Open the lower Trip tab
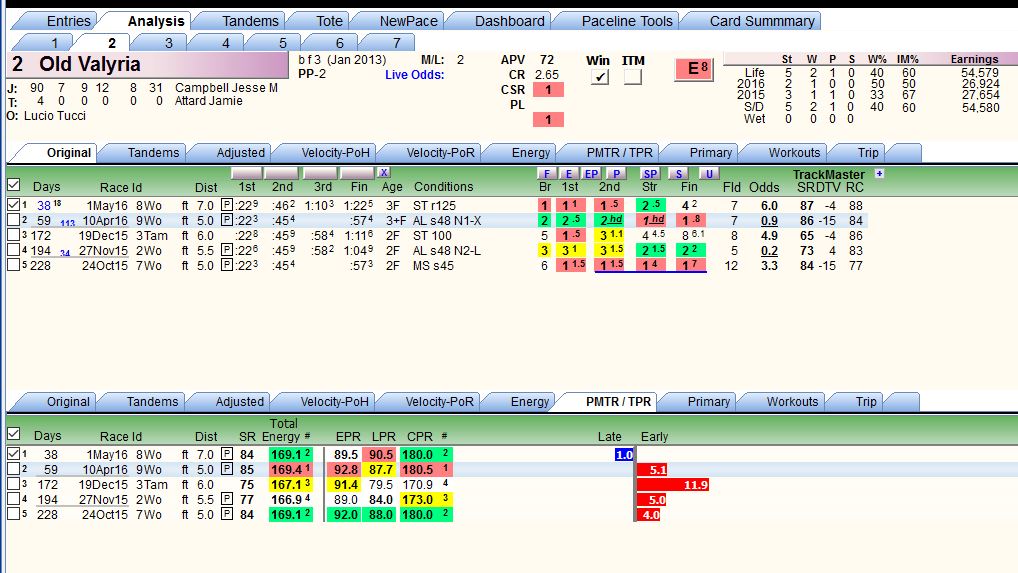Viewport: 1018px width, 573px height. click(x=865, y=402)
